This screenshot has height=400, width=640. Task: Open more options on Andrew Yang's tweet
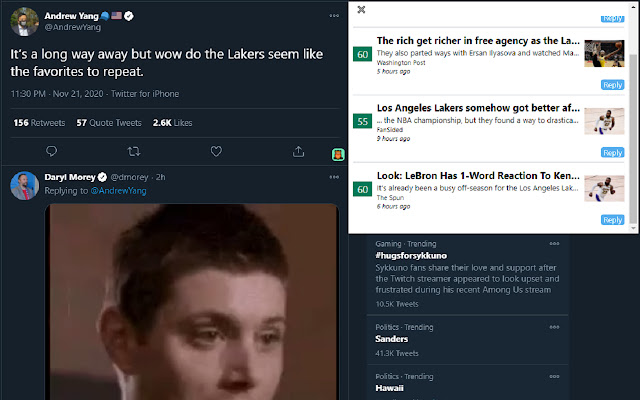(x=334, y=16)
